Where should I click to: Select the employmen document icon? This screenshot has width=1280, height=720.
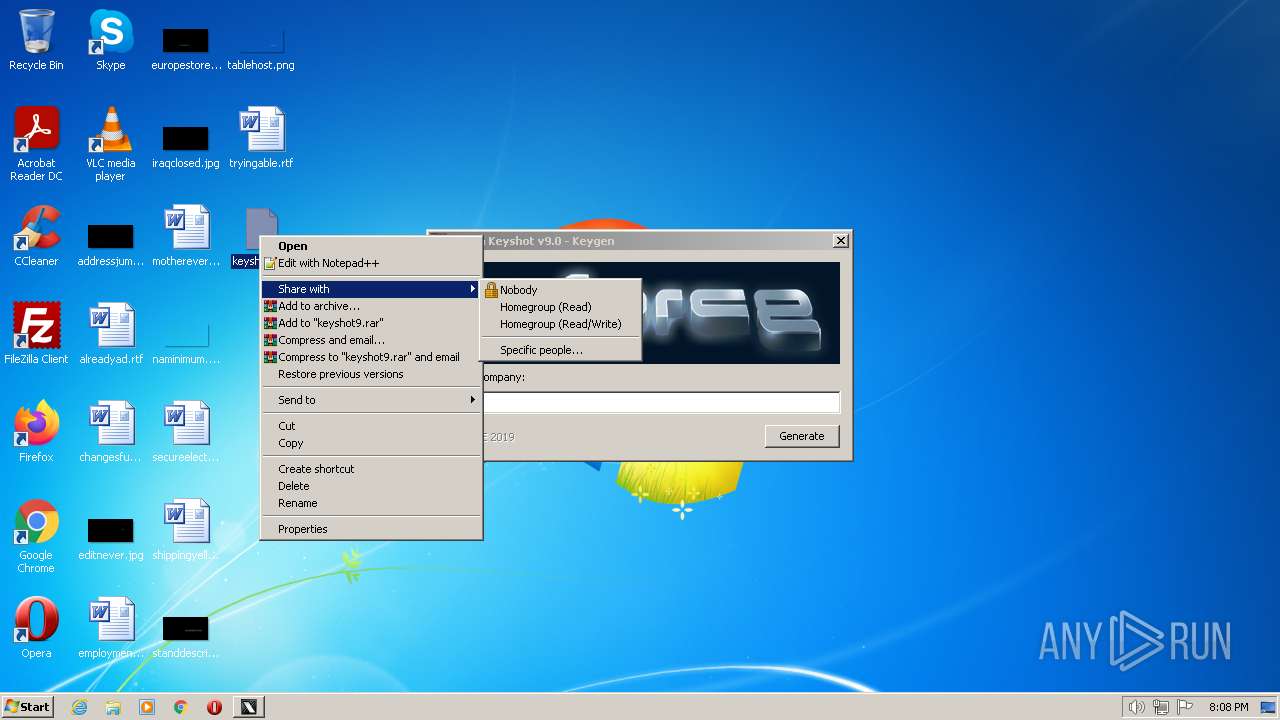pos(110,628)
